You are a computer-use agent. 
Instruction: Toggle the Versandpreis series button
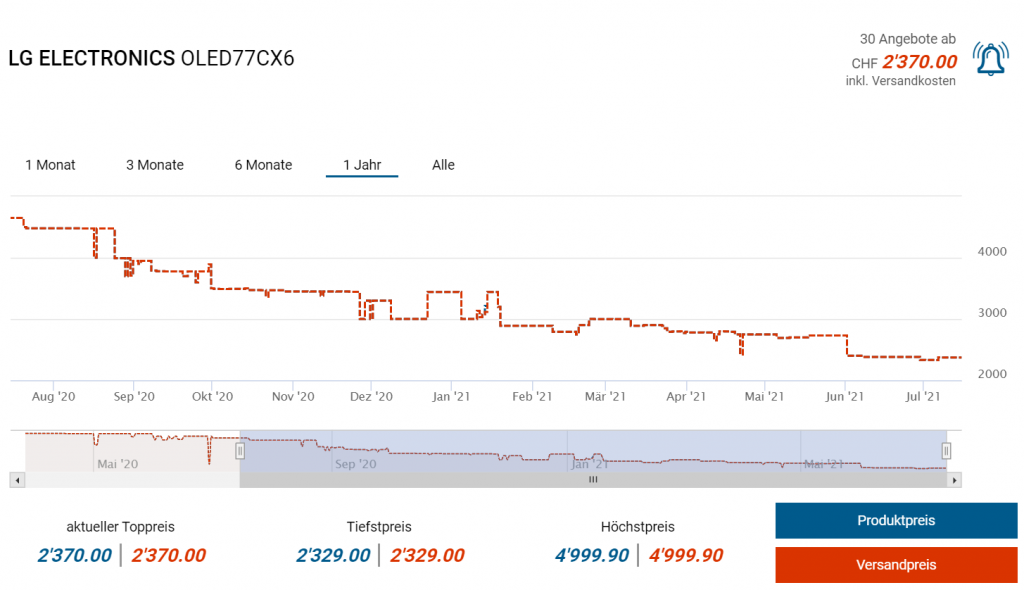[x=896, y=565]
